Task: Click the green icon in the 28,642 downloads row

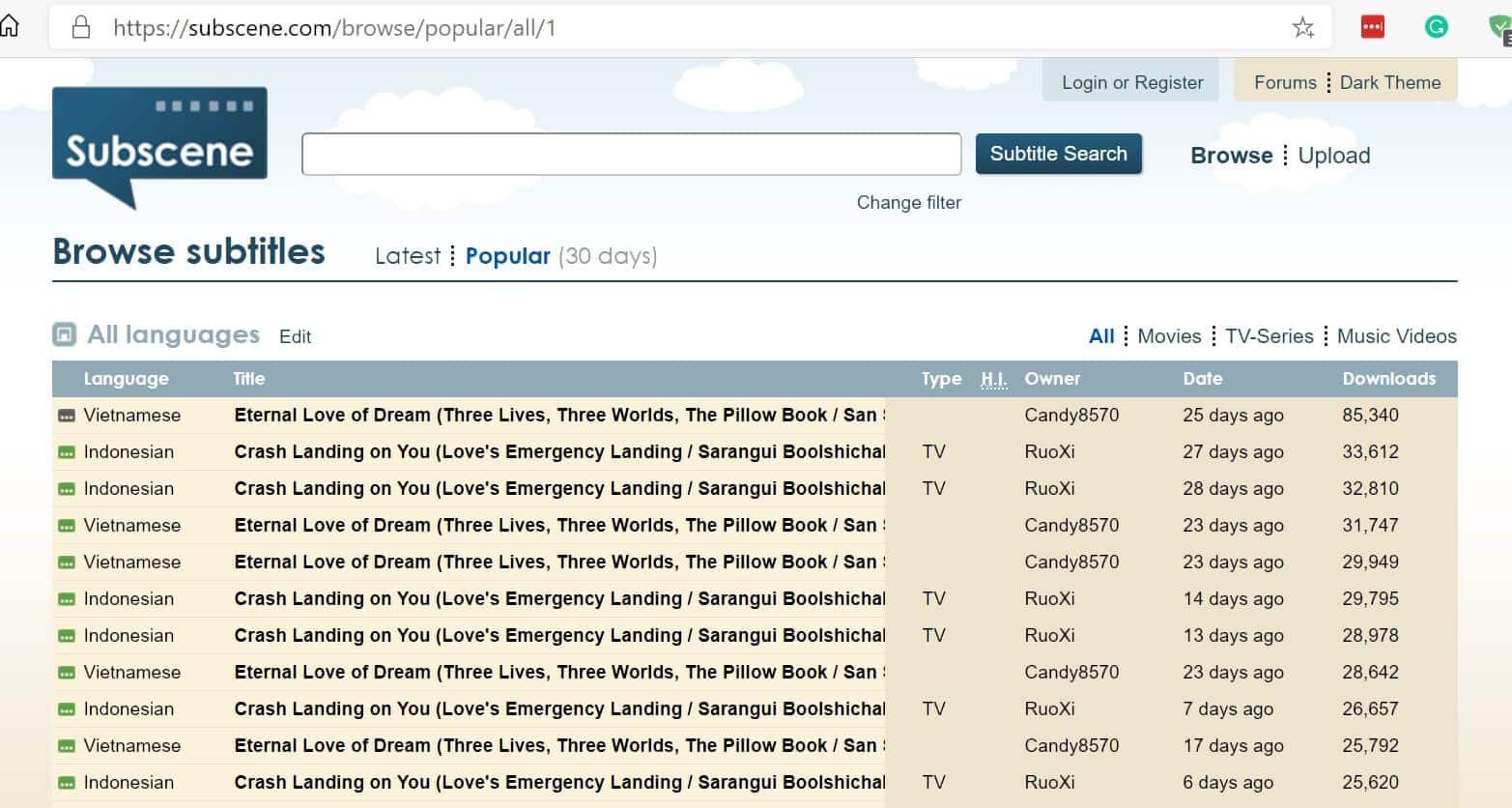Action: 66,673
